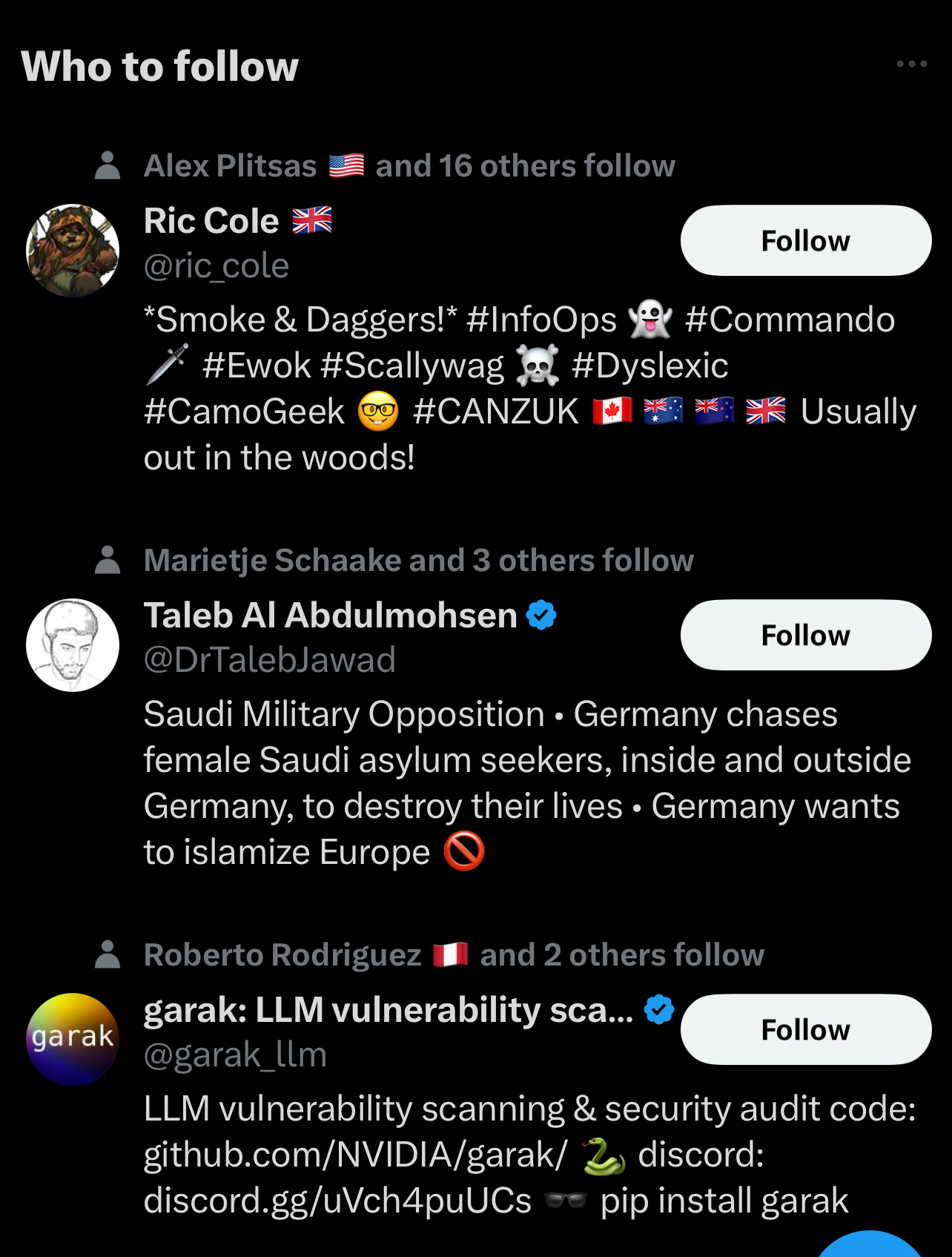
Task: Open the #InfoOps hashtag
Action: pyautogui.click(x=541, y=320)
